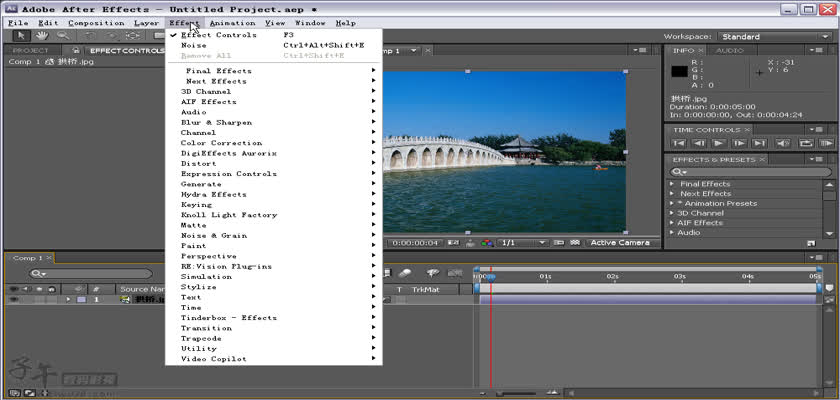Start RAM preview in Time Controls
This screenshot has width=840, height=400.
click(x=826, y=143)
